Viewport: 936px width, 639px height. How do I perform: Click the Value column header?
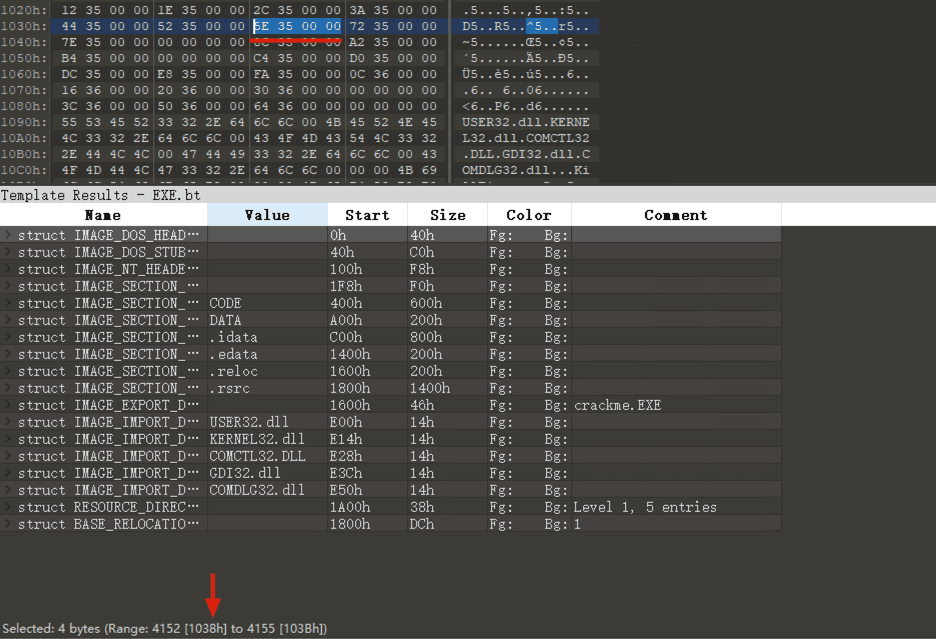coord(267,215)
